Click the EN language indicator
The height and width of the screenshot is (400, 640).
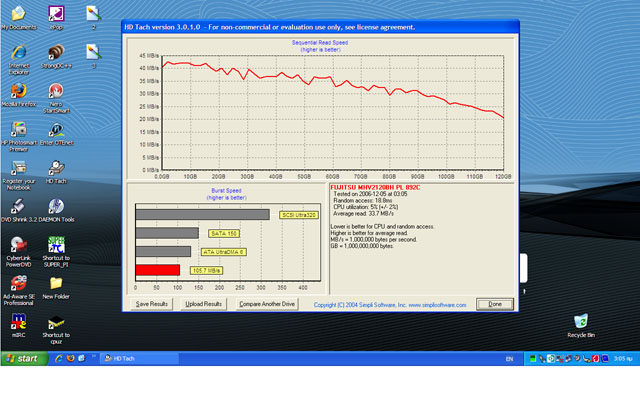click(x=509, y=359)
